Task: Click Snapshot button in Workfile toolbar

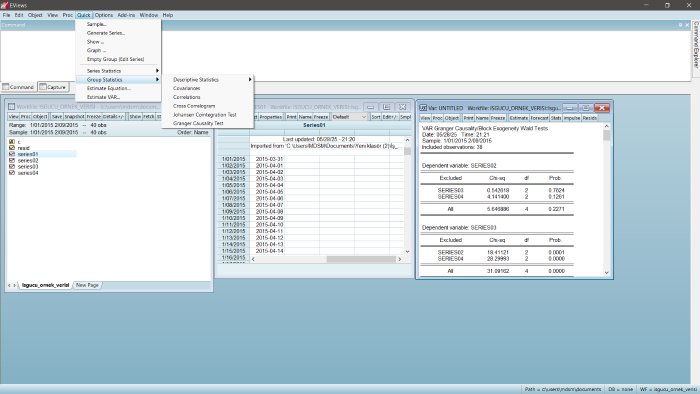Action: [74, 116]
